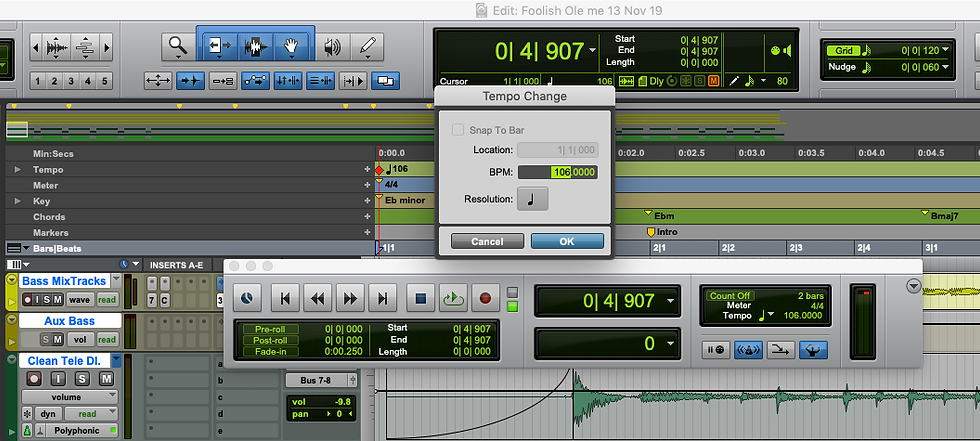The height and width of the screenshot is (441, 980).
Task: Toggle Count Off button in Transport
Action: click(729, 295)
